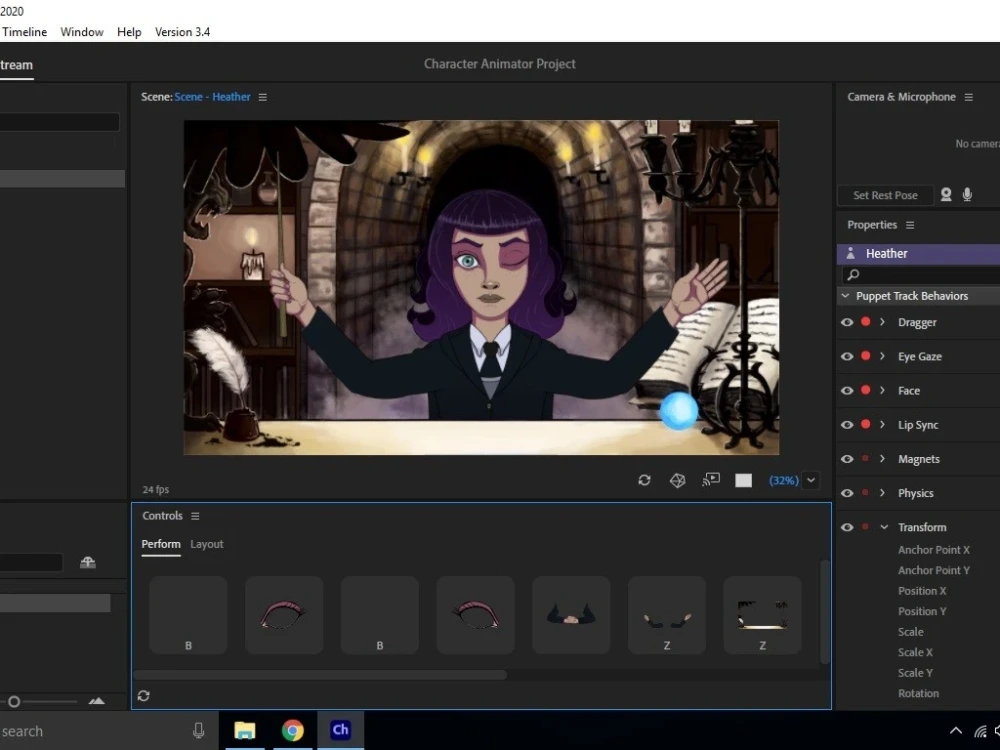Toggle visibility eye for Dragger

(x=847, y=322)
